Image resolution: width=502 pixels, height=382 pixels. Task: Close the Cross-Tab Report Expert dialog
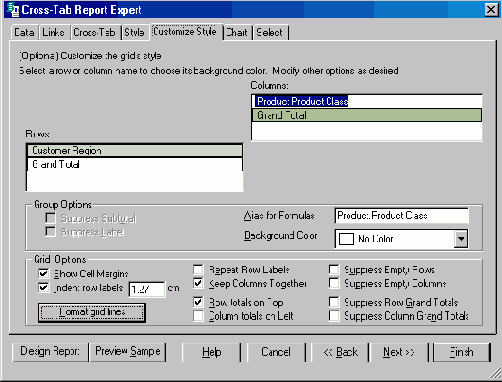(x=491, y=9)
